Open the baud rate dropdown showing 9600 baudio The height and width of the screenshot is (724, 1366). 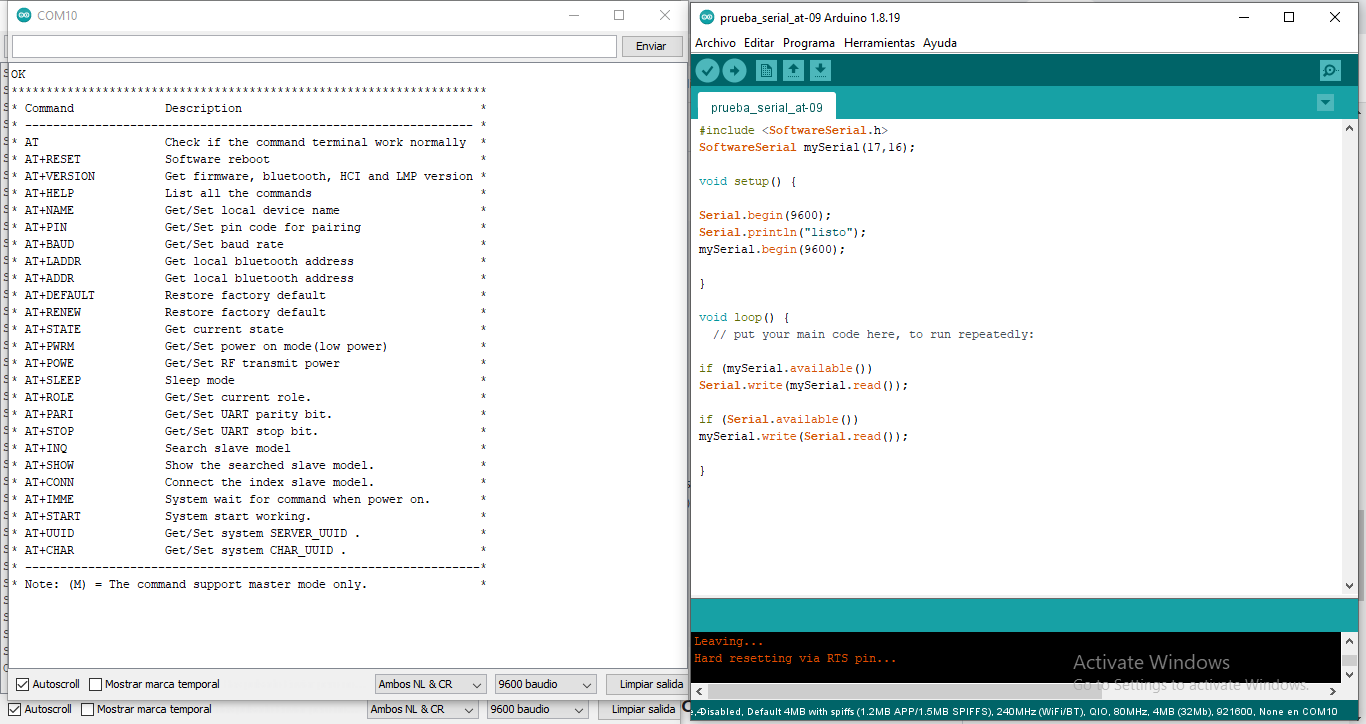tap(544, 683)
